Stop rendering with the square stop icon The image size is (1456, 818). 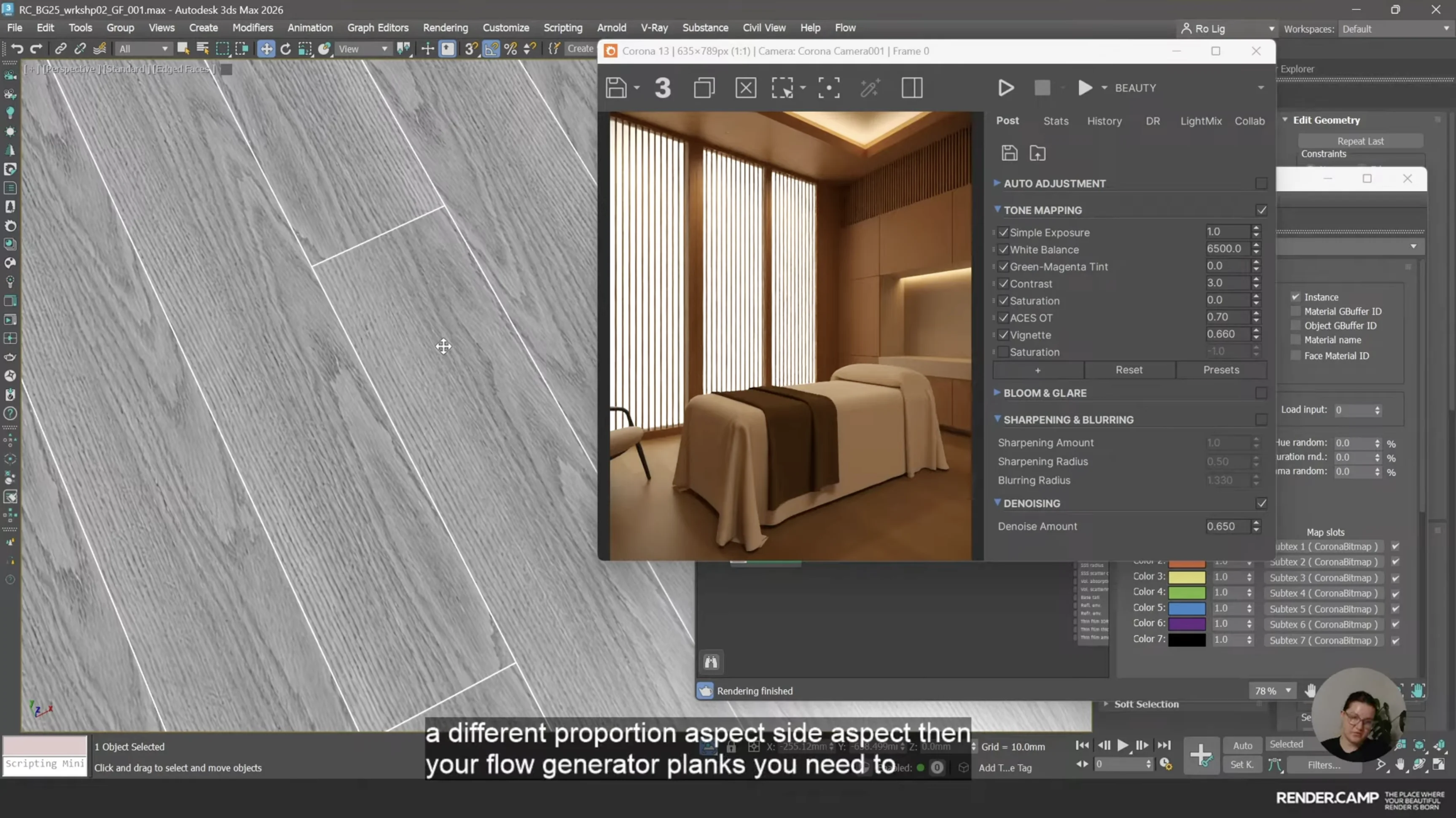1042,88
